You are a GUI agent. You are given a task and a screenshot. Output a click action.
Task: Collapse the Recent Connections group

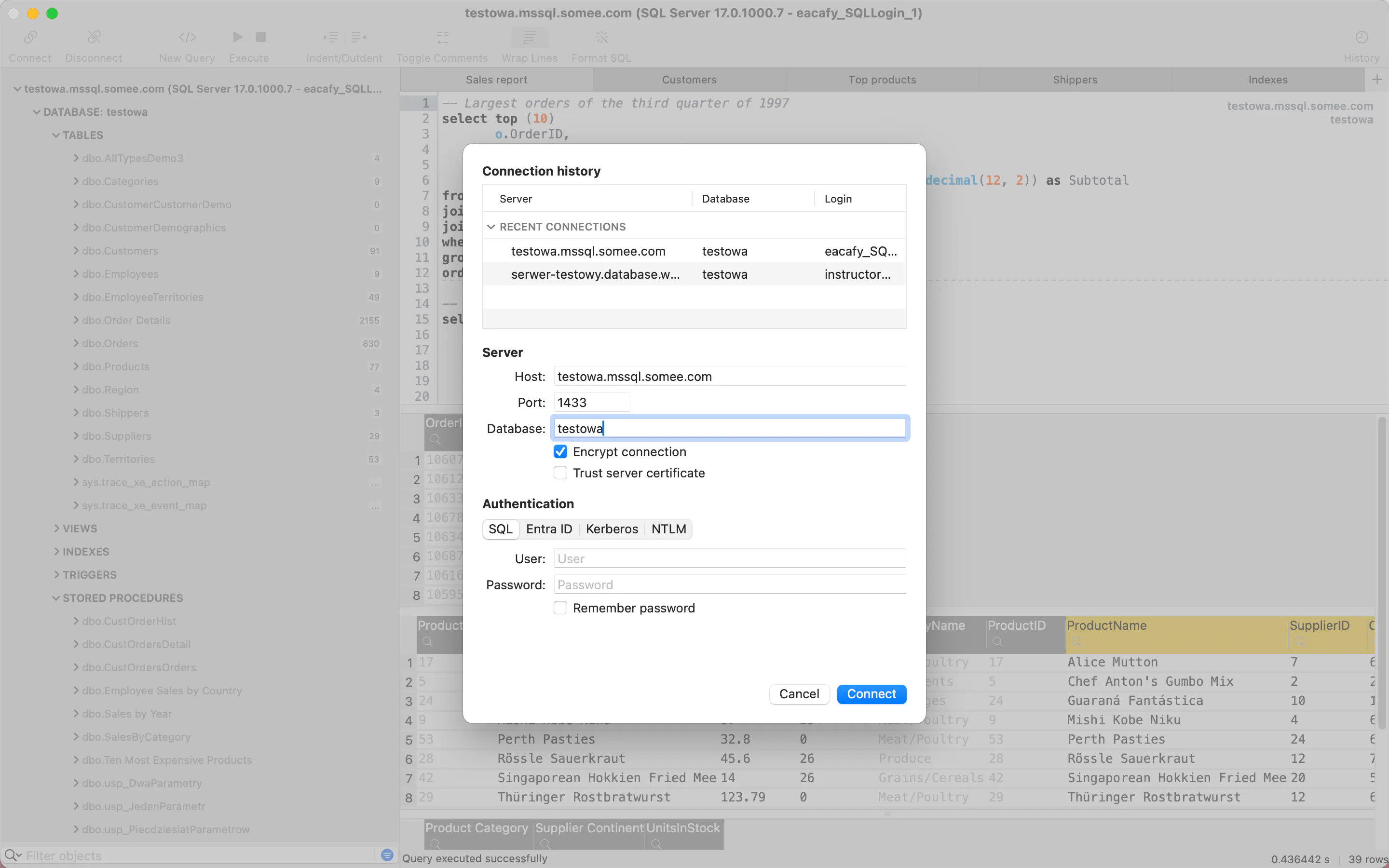coord(491,227)
